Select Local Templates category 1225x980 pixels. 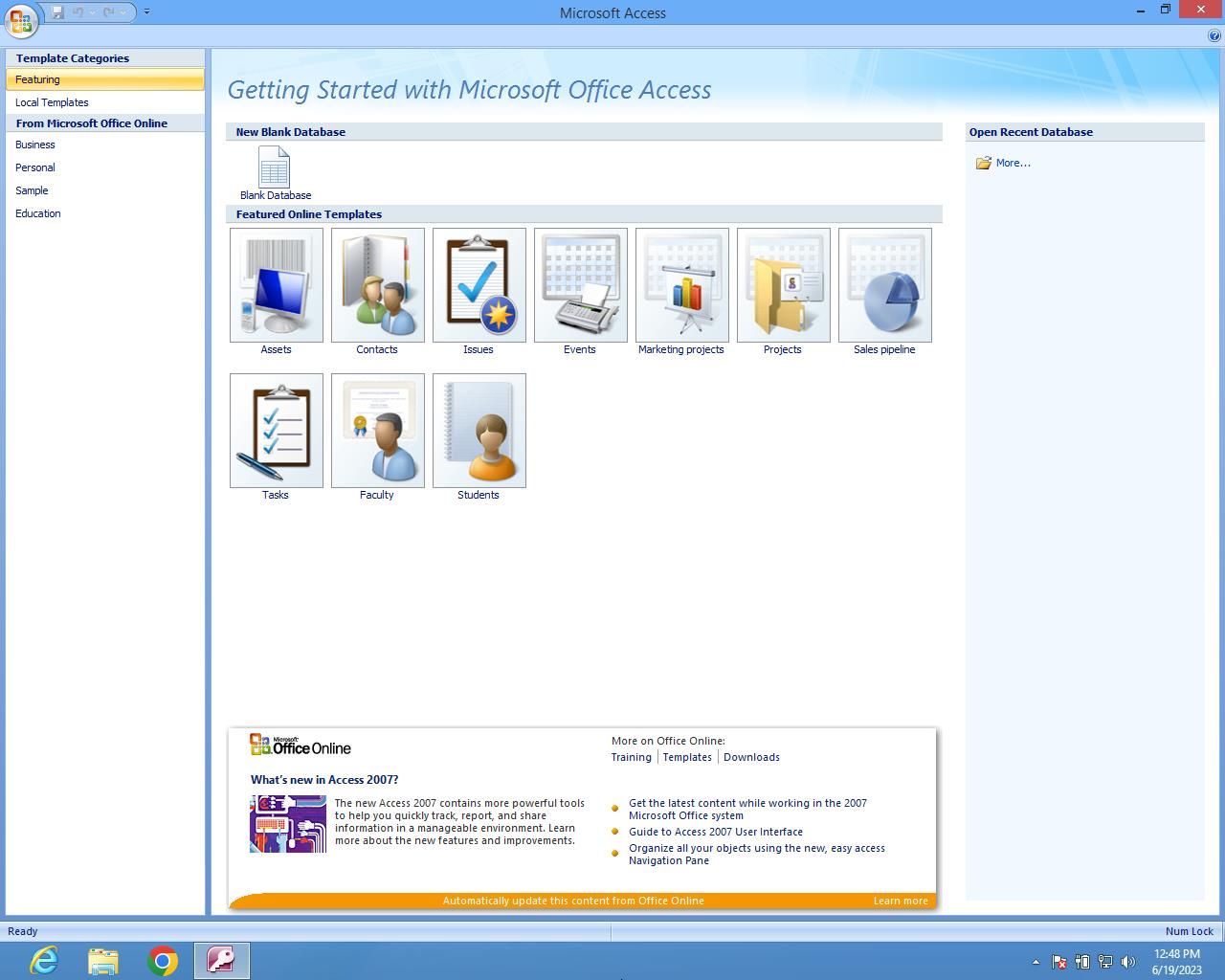coord(52,102)
